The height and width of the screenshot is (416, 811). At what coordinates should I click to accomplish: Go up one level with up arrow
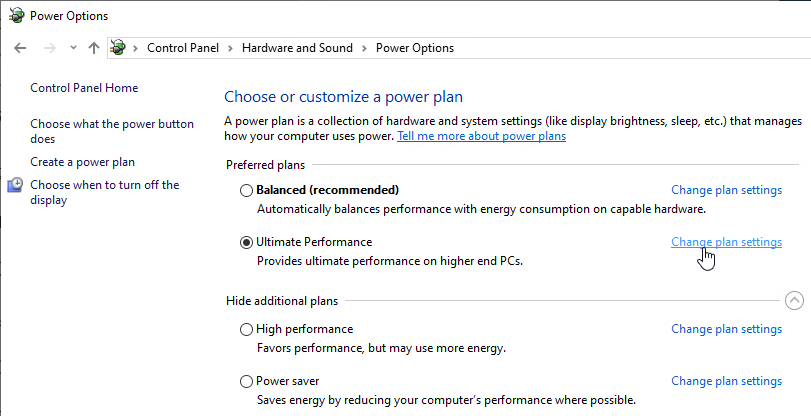tap(94, 48)
